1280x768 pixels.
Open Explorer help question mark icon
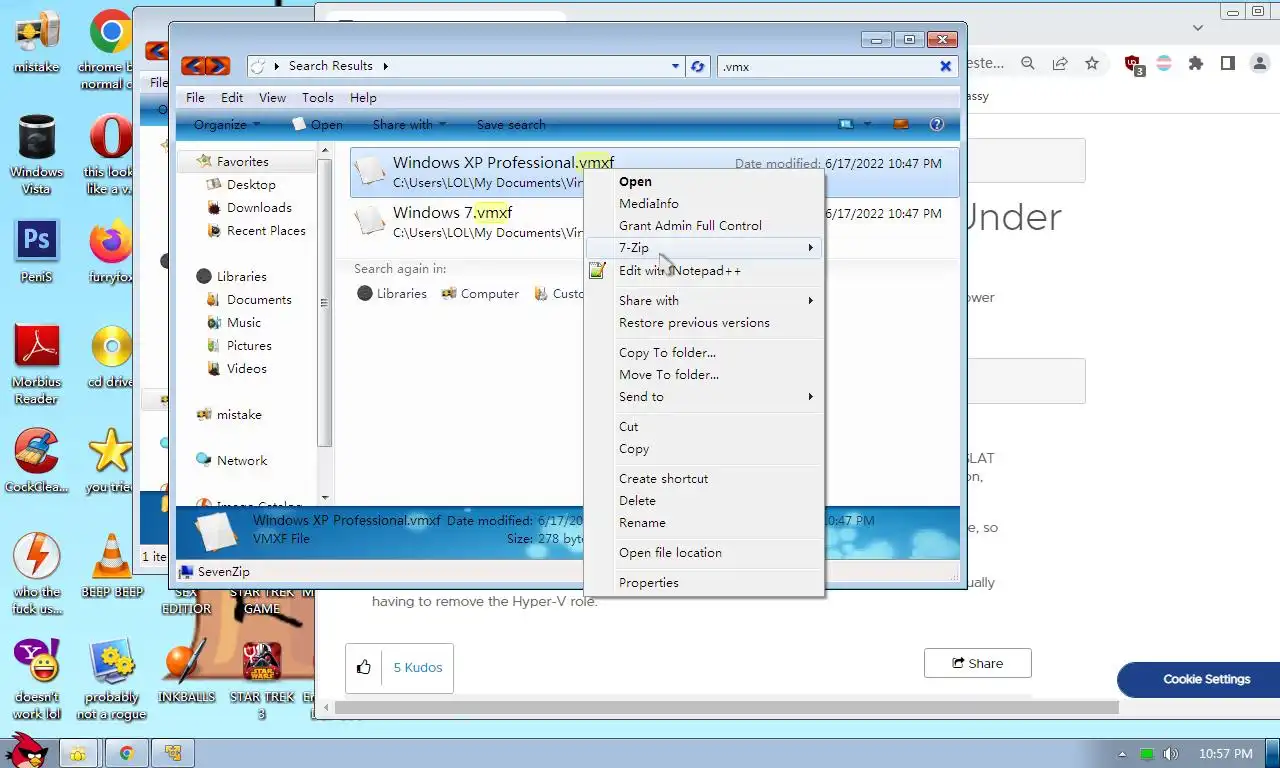tap(937, 124)
